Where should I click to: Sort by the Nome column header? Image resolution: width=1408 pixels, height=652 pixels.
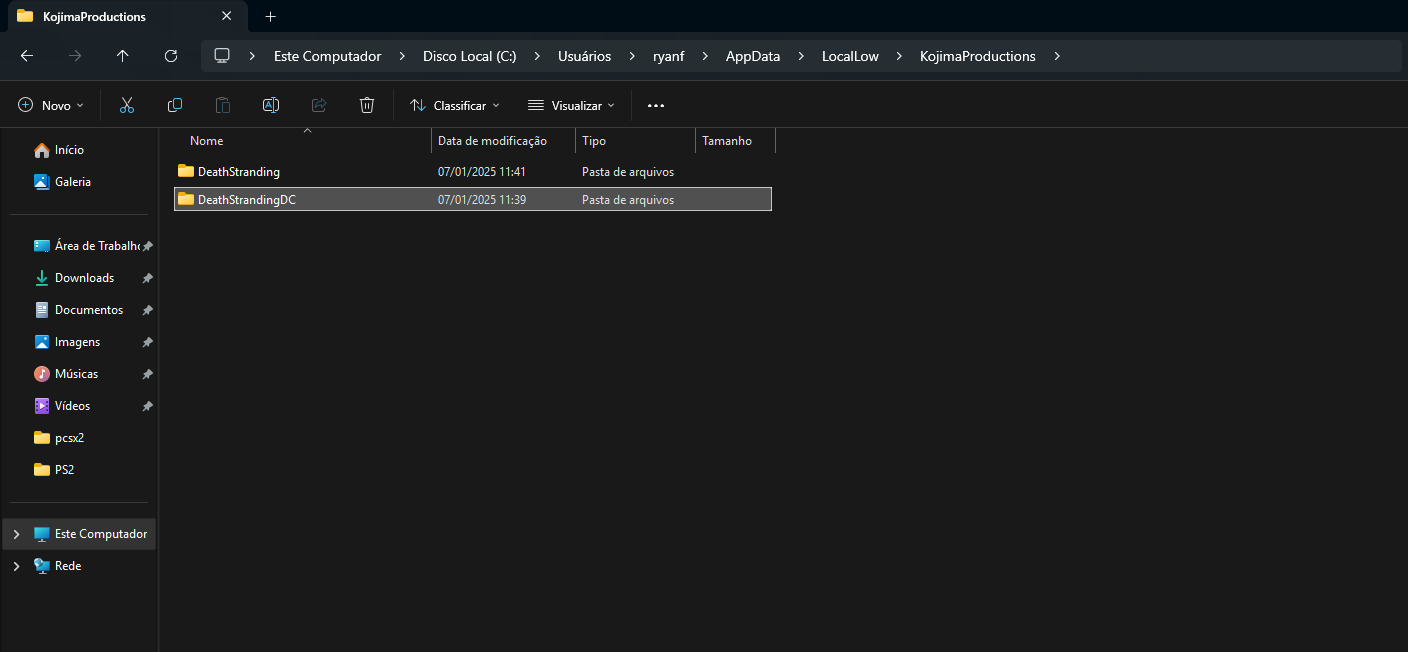coord(303,141)
